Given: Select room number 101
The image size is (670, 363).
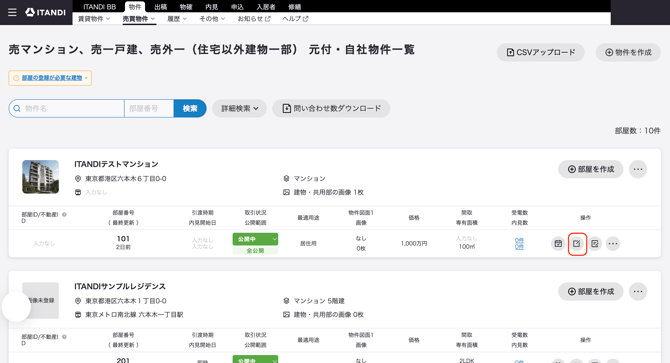Looking at the screenshot, I should coord(123,239).
